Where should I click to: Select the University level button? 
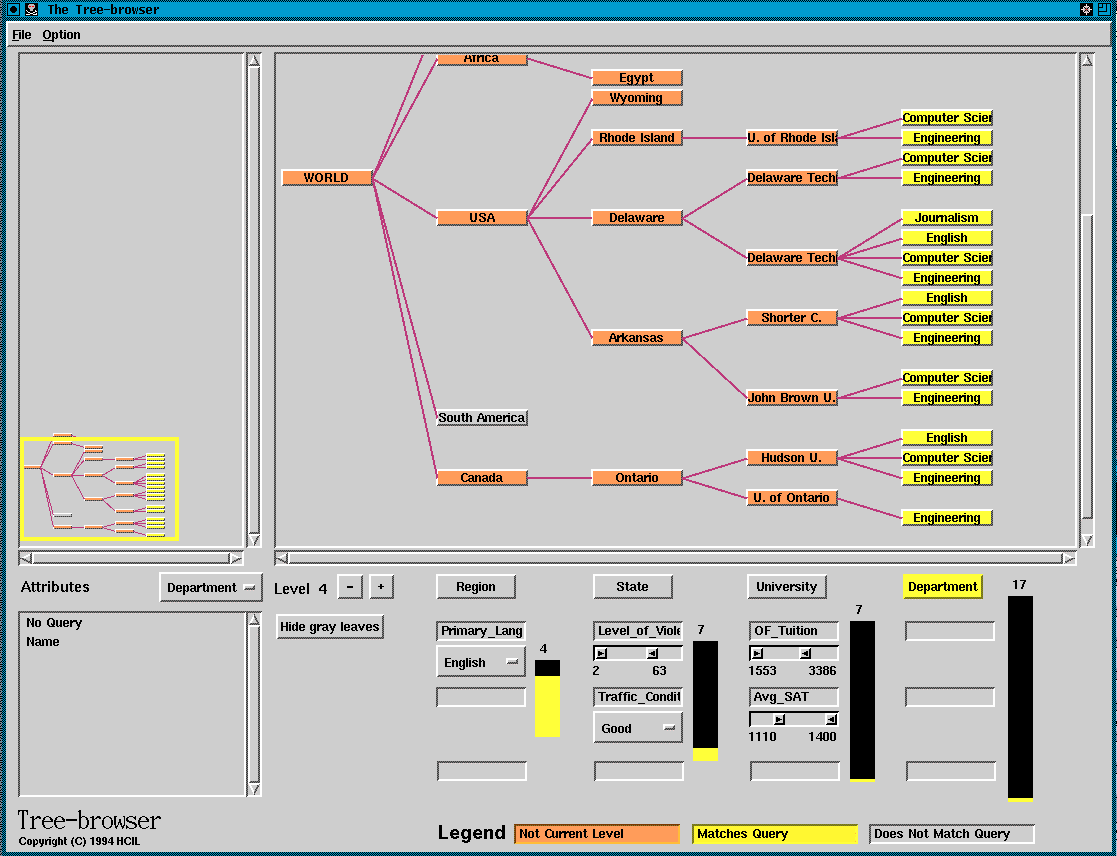coord(786,587)
